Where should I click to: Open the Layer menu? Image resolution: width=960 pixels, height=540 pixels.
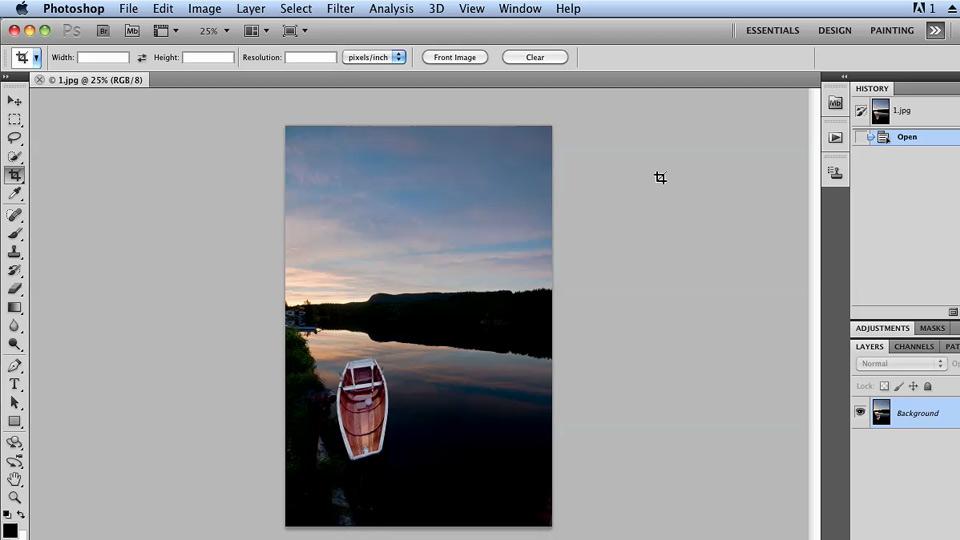[250, 9]
